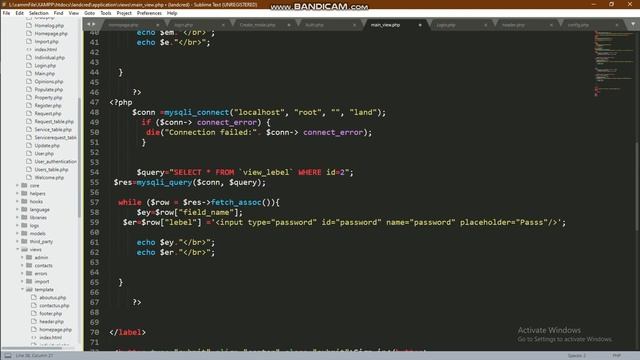Open Opinions.php in sidebar
The image size is (640, 360).
coord(49,82)
